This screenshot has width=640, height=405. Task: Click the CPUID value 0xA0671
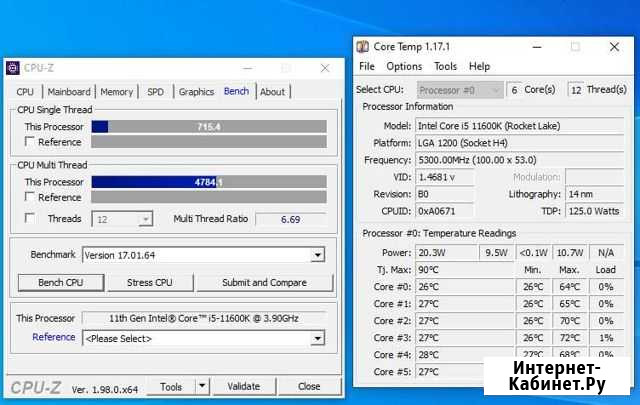(444, 211)
